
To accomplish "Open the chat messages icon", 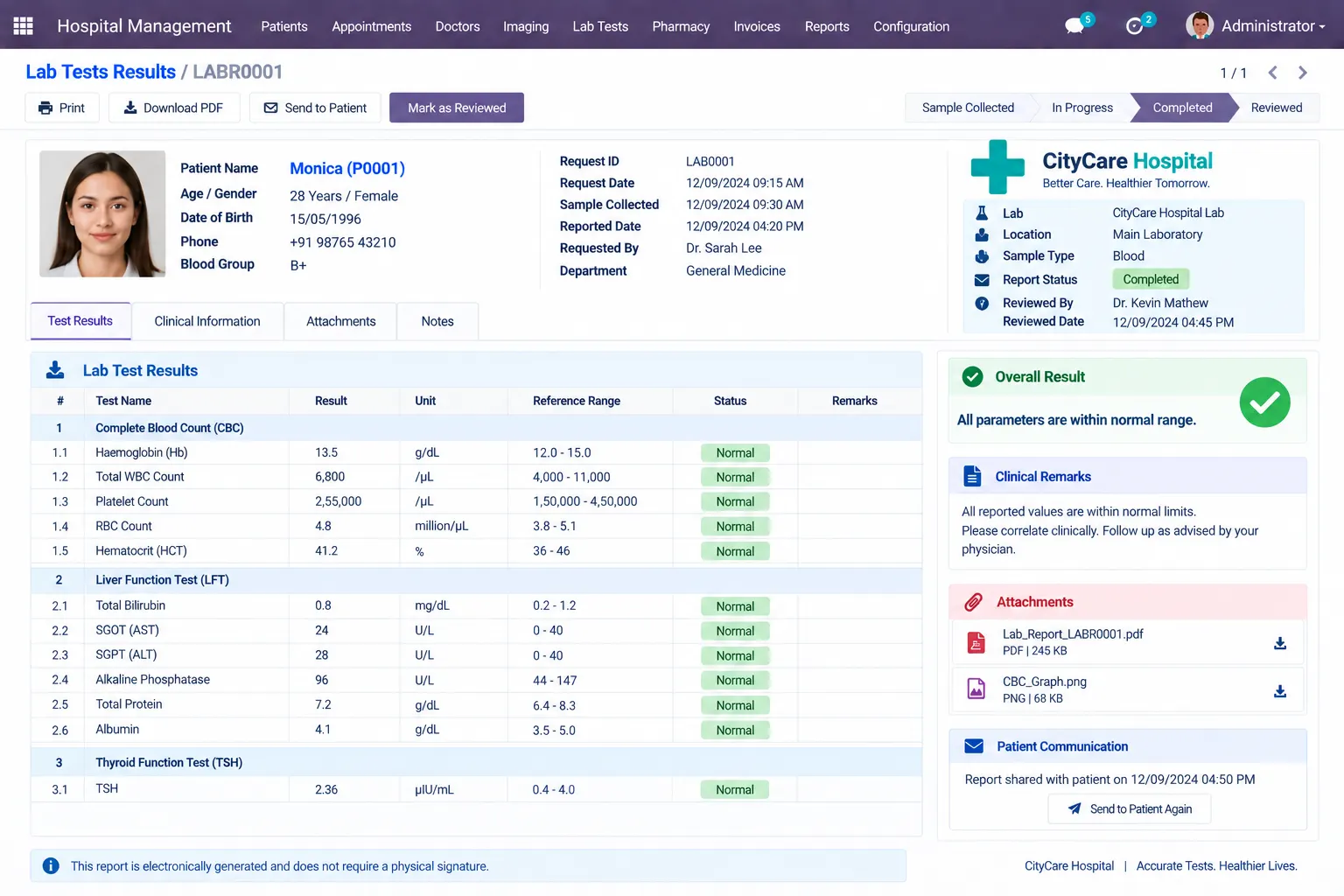I will pyautogui.click(x=1074, y=26).
